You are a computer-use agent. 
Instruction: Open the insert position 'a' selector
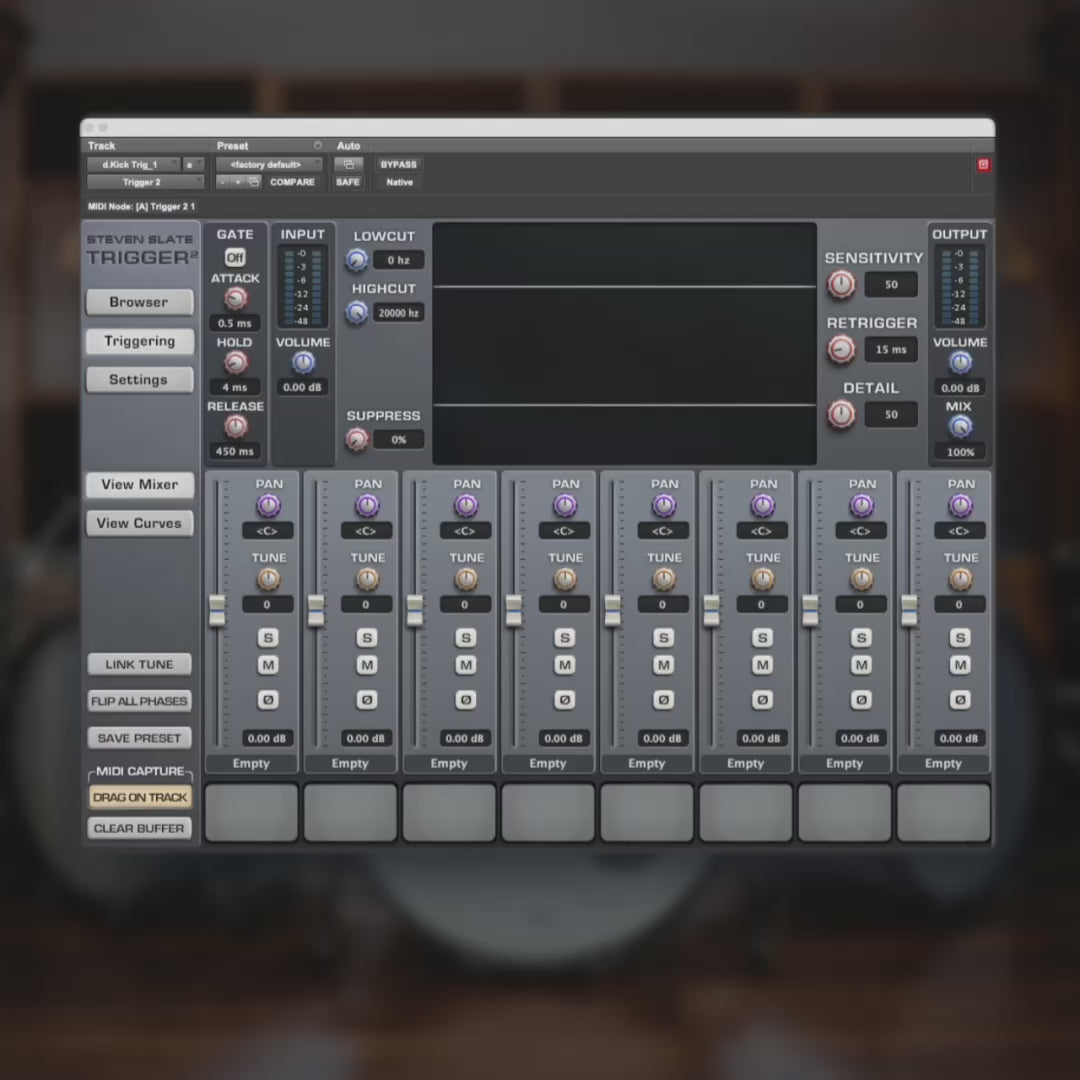[x=192, y=165]
